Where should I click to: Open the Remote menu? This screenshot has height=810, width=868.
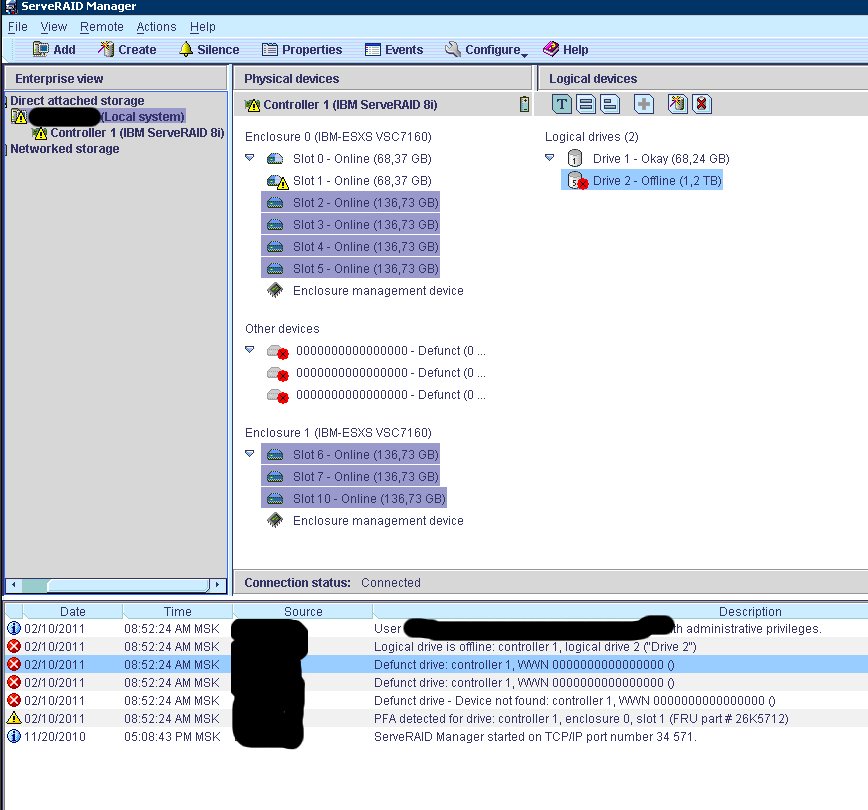[102, 27]
